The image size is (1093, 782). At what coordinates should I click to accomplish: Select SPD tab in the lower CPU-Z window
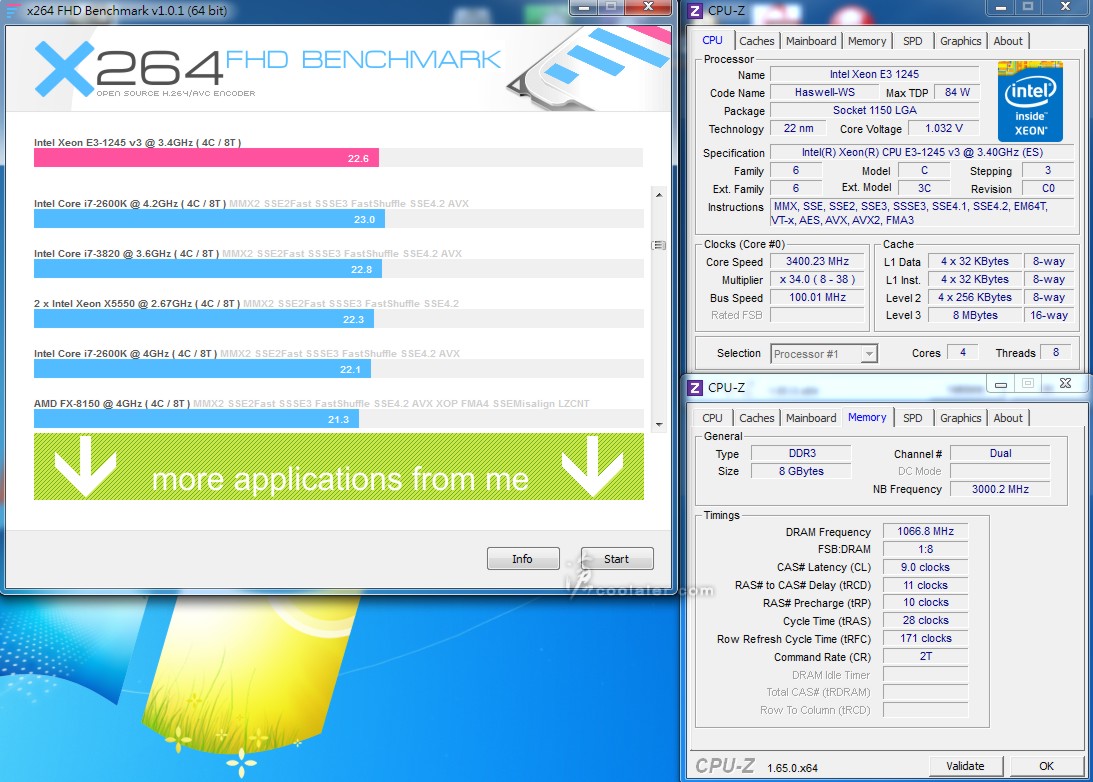(912, 418)
